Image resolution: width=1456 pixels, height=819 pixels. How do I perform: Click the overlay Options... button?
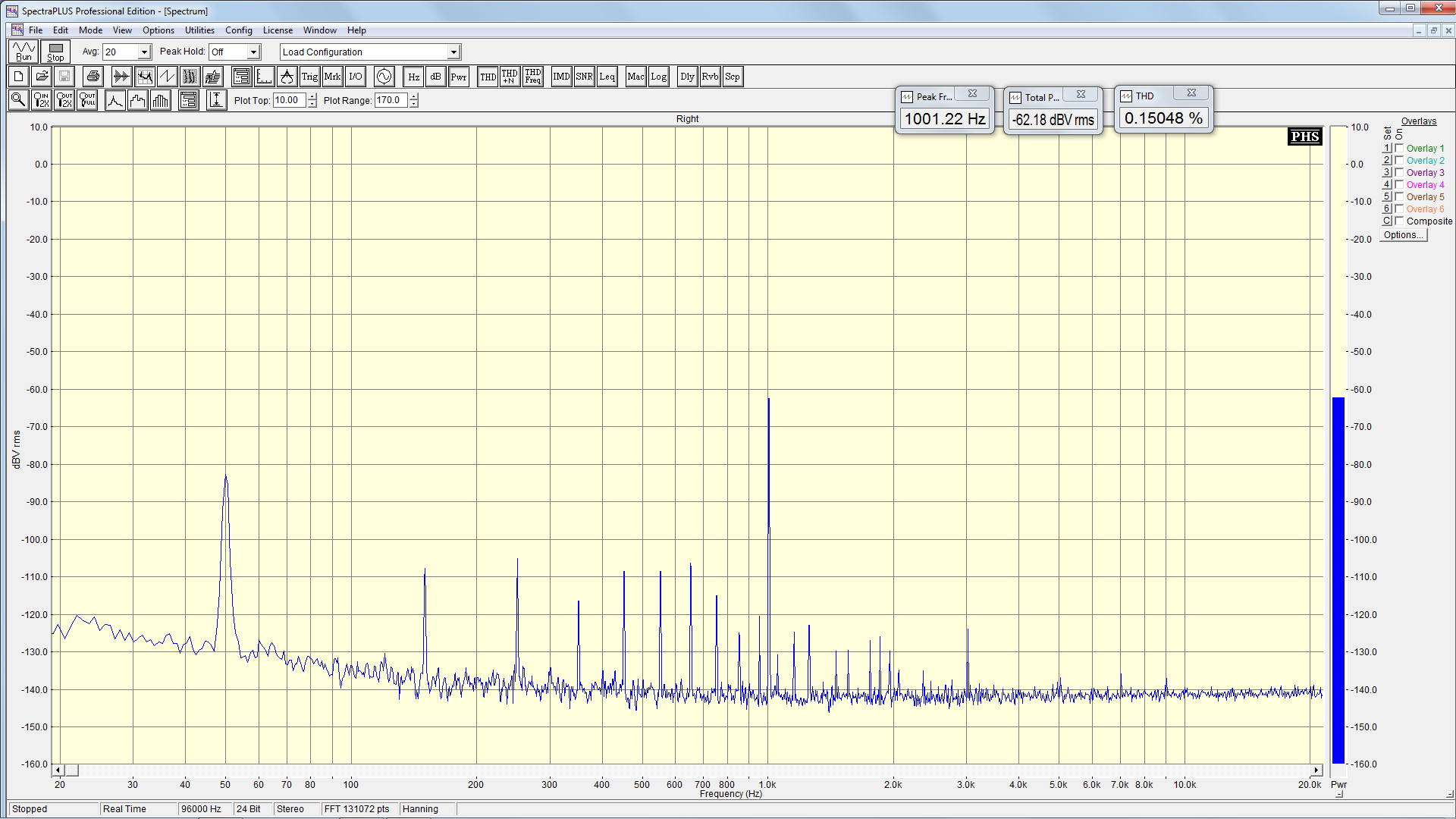(x=1403, y=235)
